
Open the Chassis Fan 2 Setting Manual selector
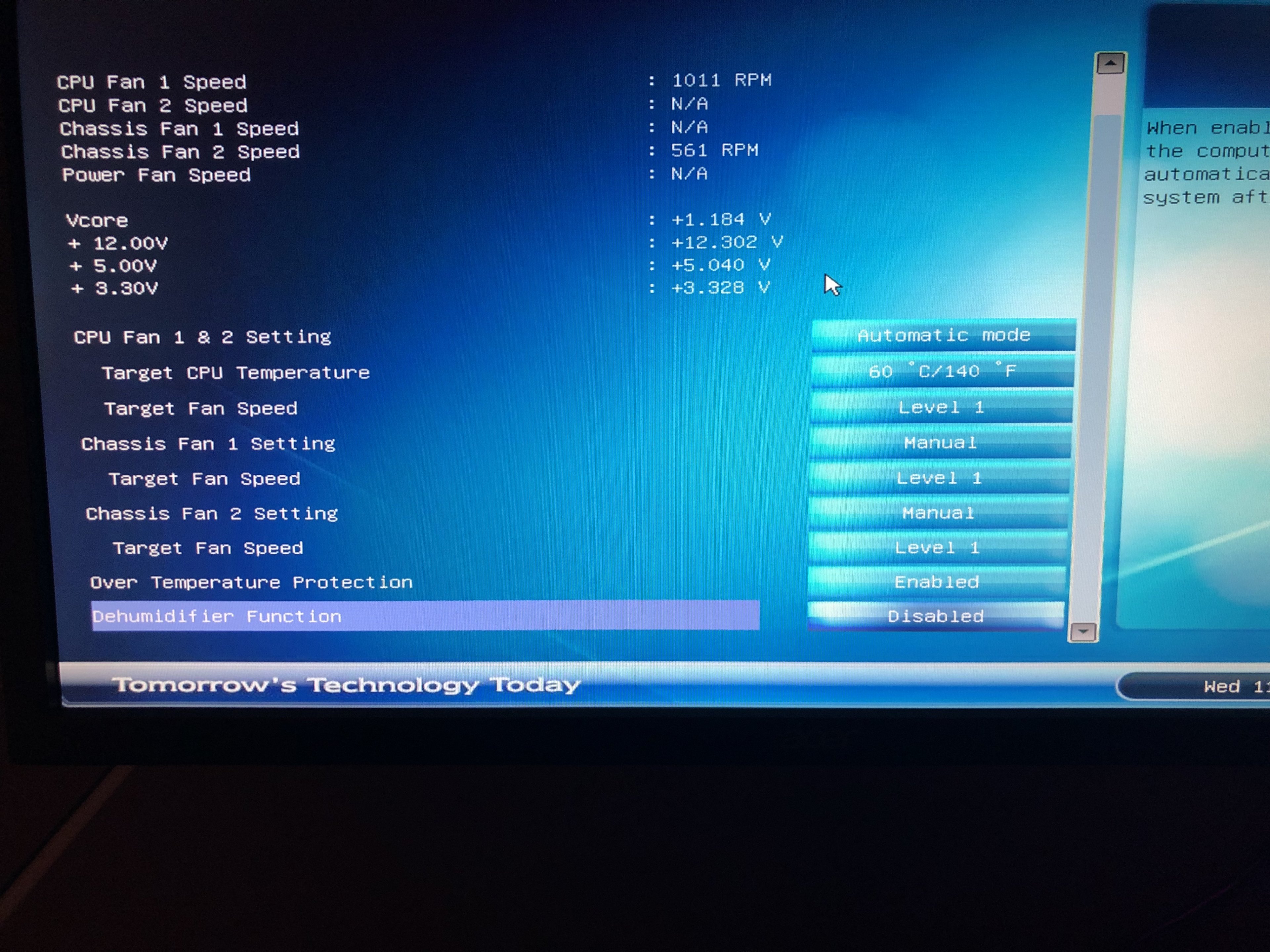(x=938, y=512)
